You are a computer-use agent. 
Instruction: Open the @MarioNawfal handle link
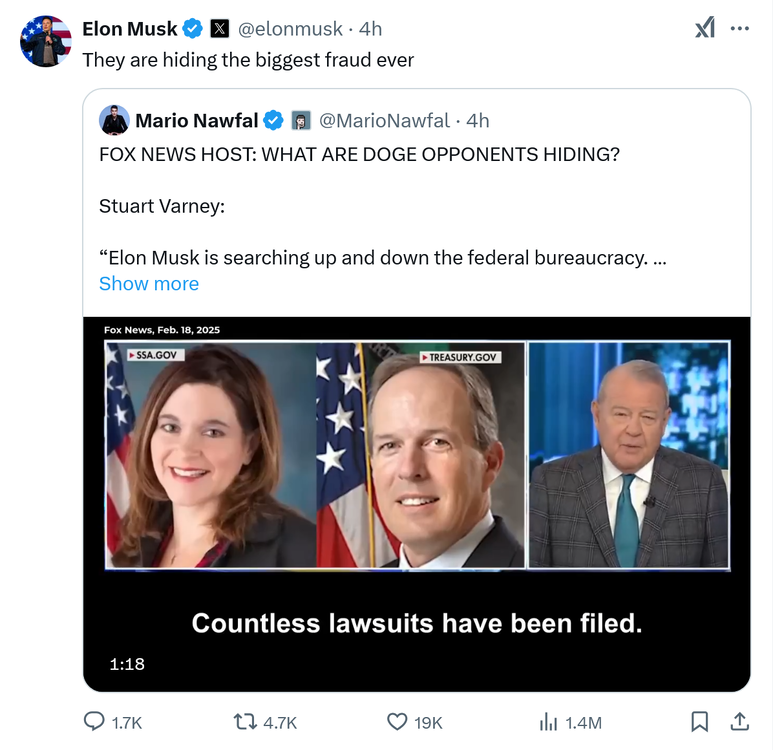point(384,120)
